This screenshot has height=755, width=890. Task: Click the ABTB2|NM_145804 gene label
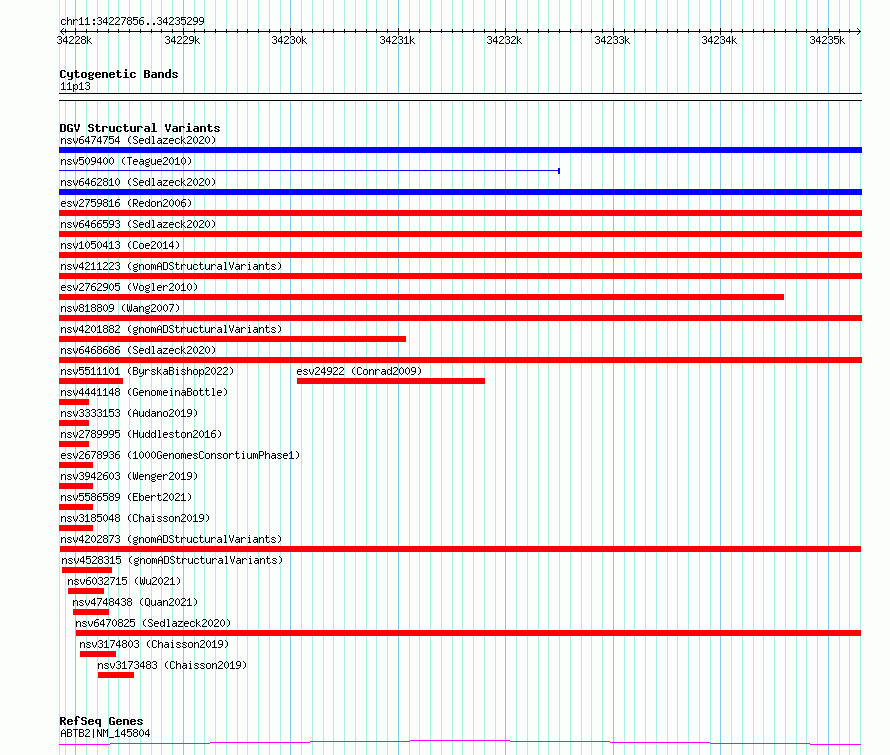105,733
